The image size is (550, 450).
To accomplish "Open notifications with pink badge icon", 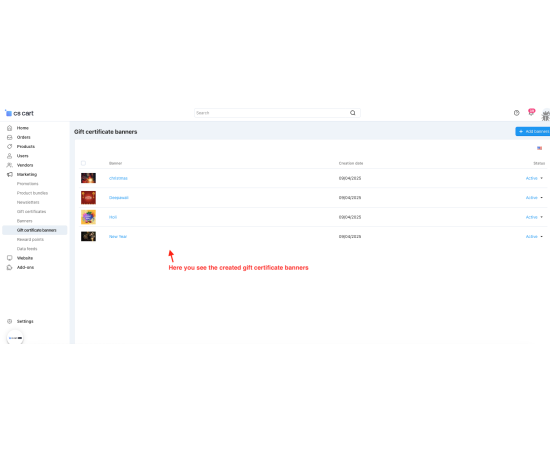I will pyautogui.click(x=531, y=112).
